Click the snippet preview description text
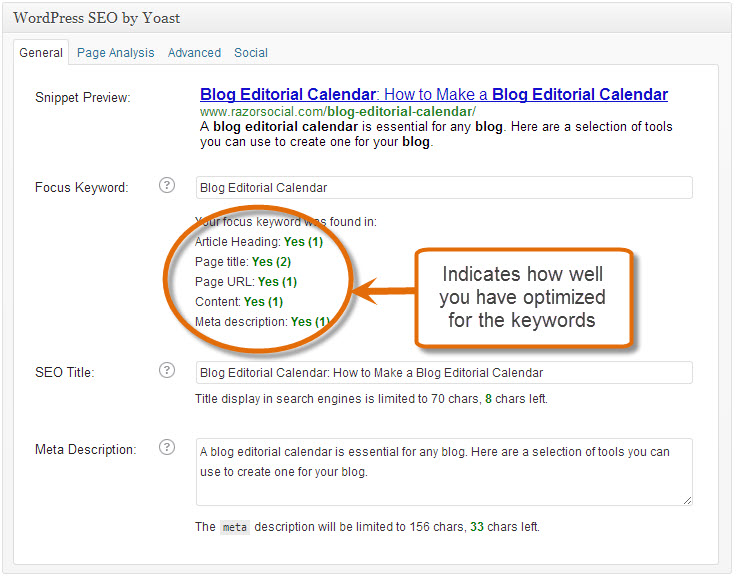The width and height of the screenshot is (736, 576). click(x=436, y=135)
